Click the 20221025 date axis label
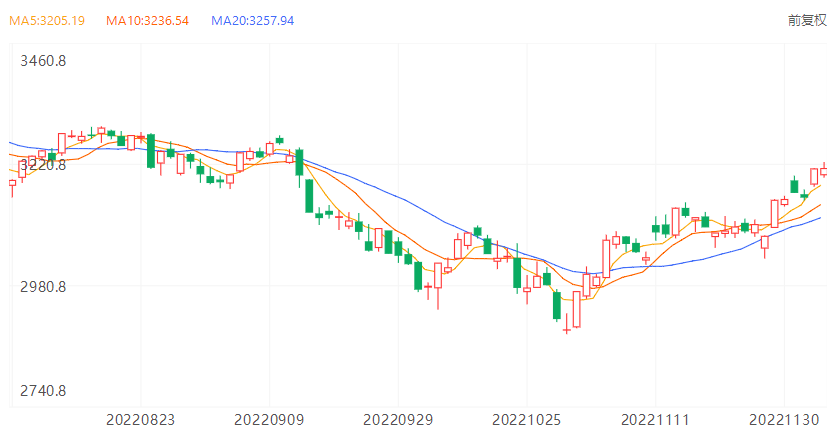 pyautogui.click(x=528, y=418)
